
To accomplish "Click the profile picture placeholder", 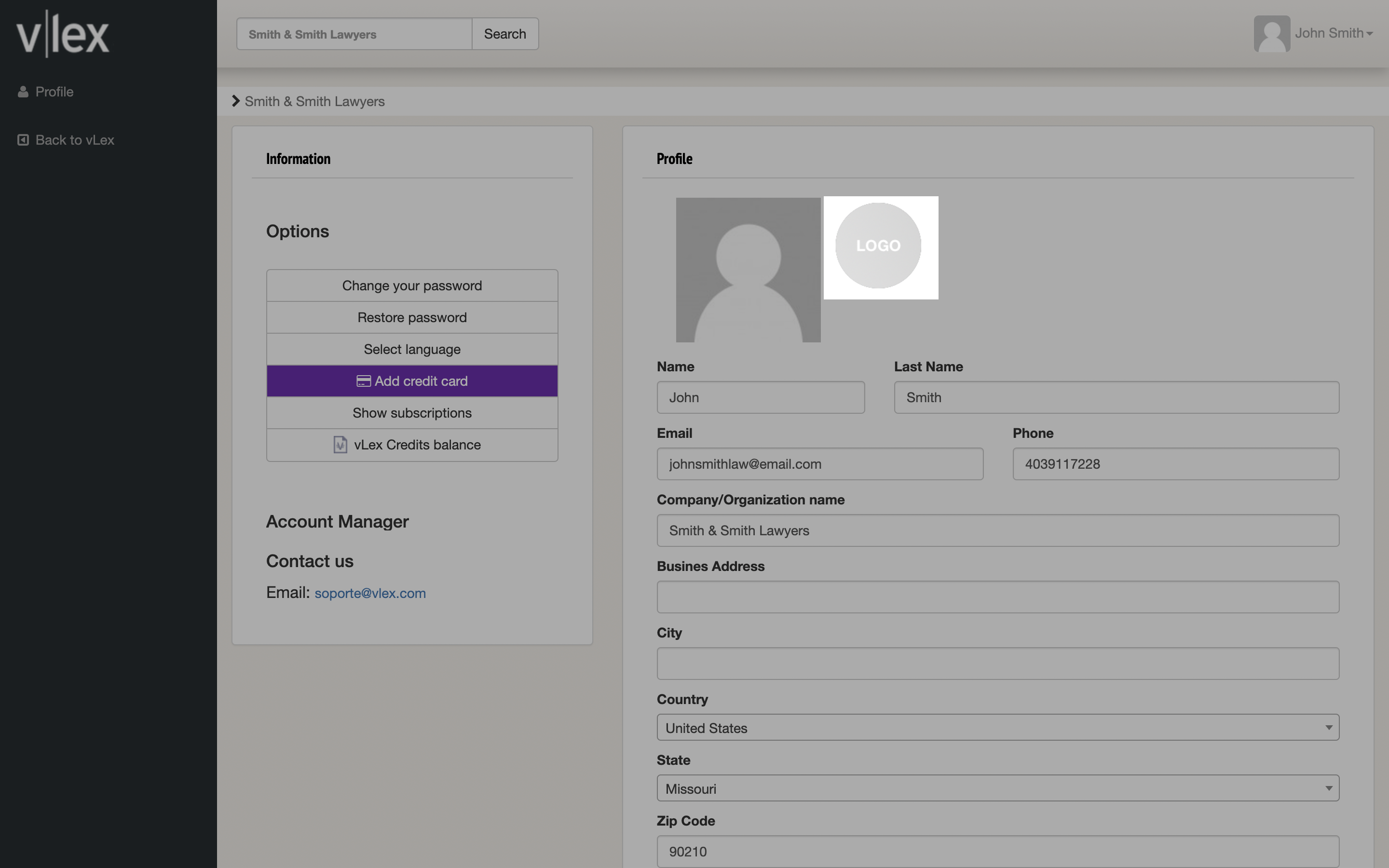I will tap(749, 270).
